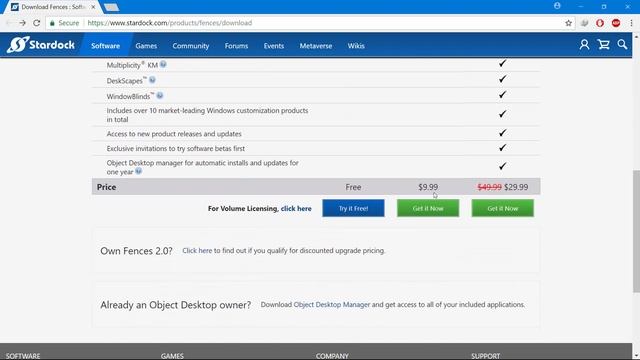The image size is (640, 360).
Task: Click the Secure padlock indicator
Action: [x=64, y=23]
